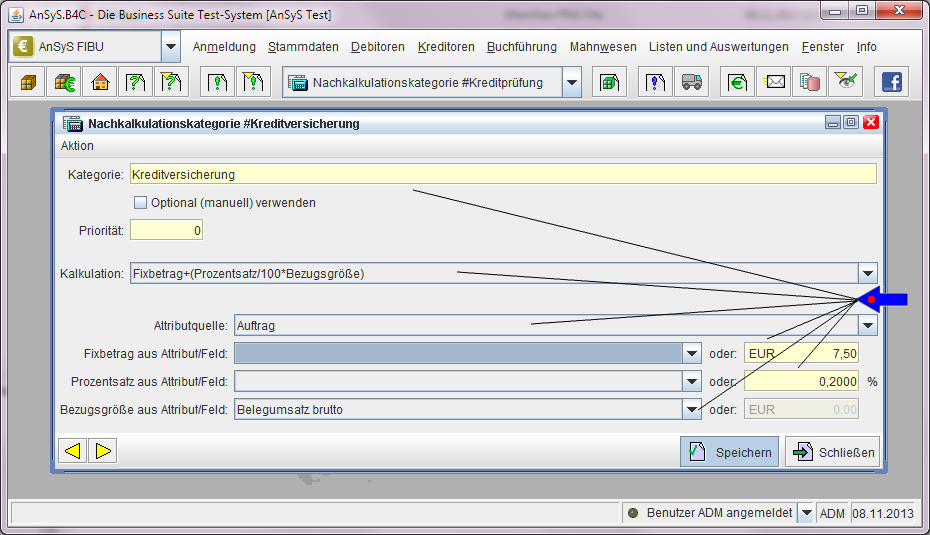The height and width of the screenshot is (535, 930).
Task: Open the AnSyS FIBU module dropdown
Action: [170, 47]
